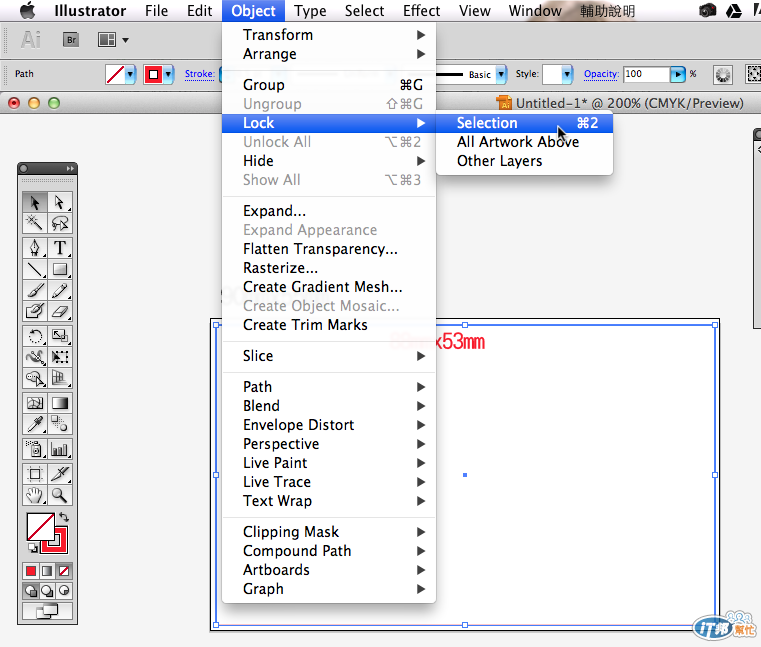
Task: Choose Lock Selection from submenu
Action: 524,123
